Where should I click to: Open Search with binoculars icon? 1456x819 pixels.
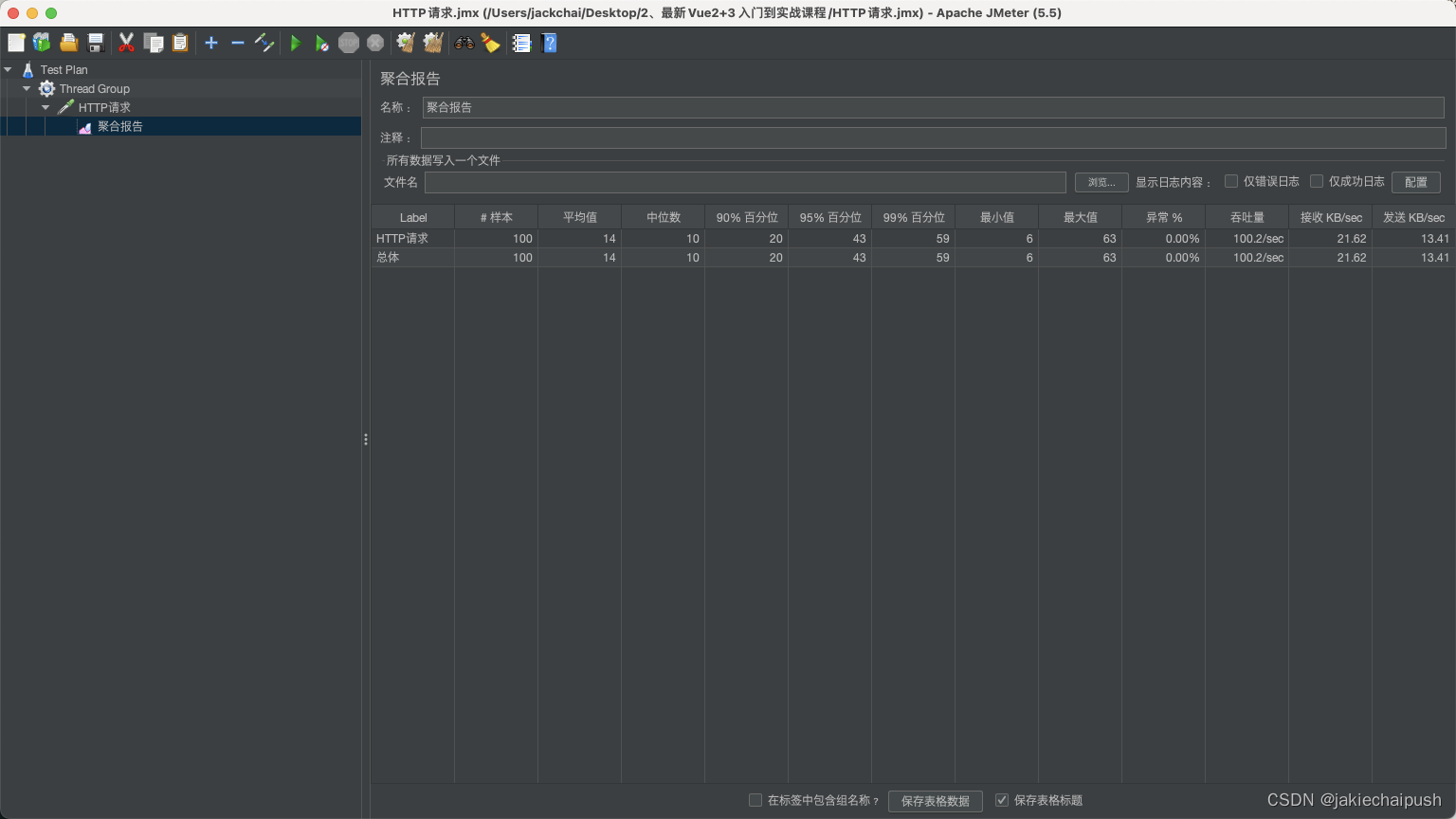[464, 43]
